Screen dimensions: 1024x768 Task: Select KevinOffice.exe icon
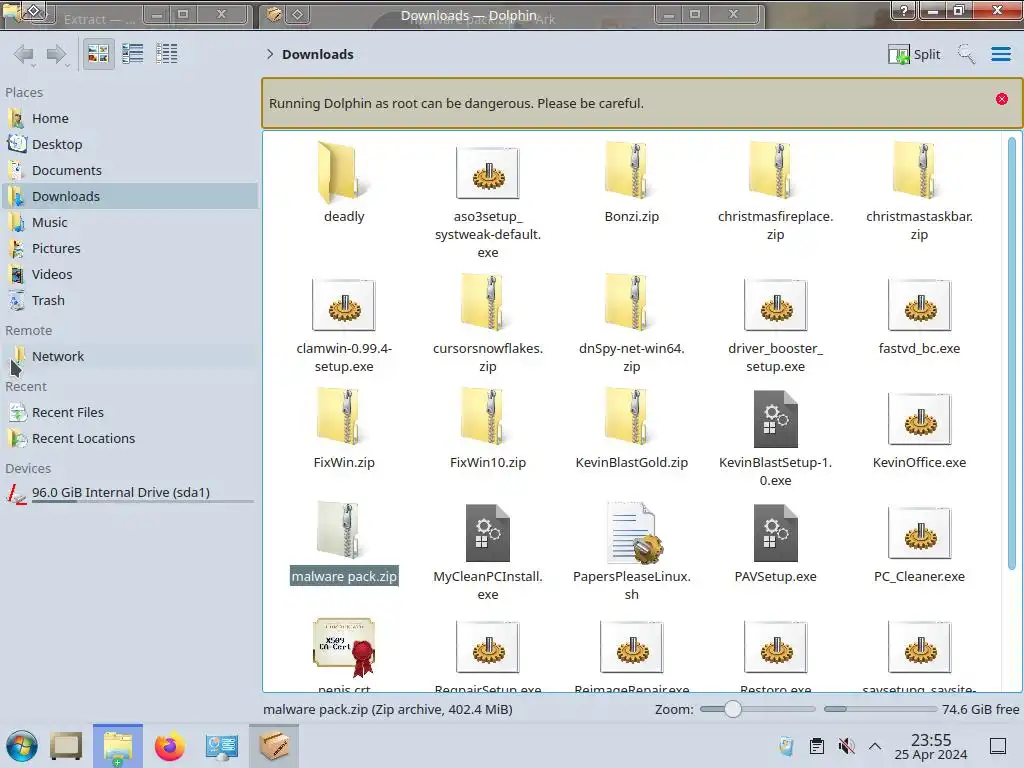[919, 419]
